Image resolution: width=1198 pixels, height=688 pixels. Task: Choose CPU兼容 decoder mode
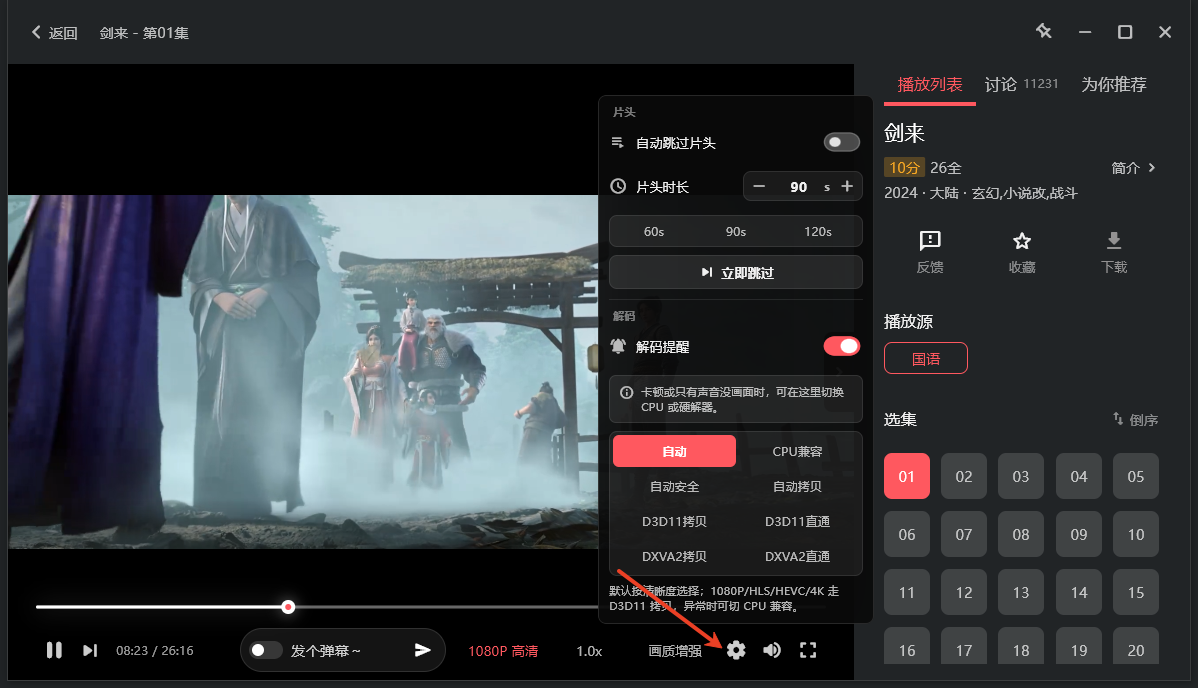pos(797,451)
